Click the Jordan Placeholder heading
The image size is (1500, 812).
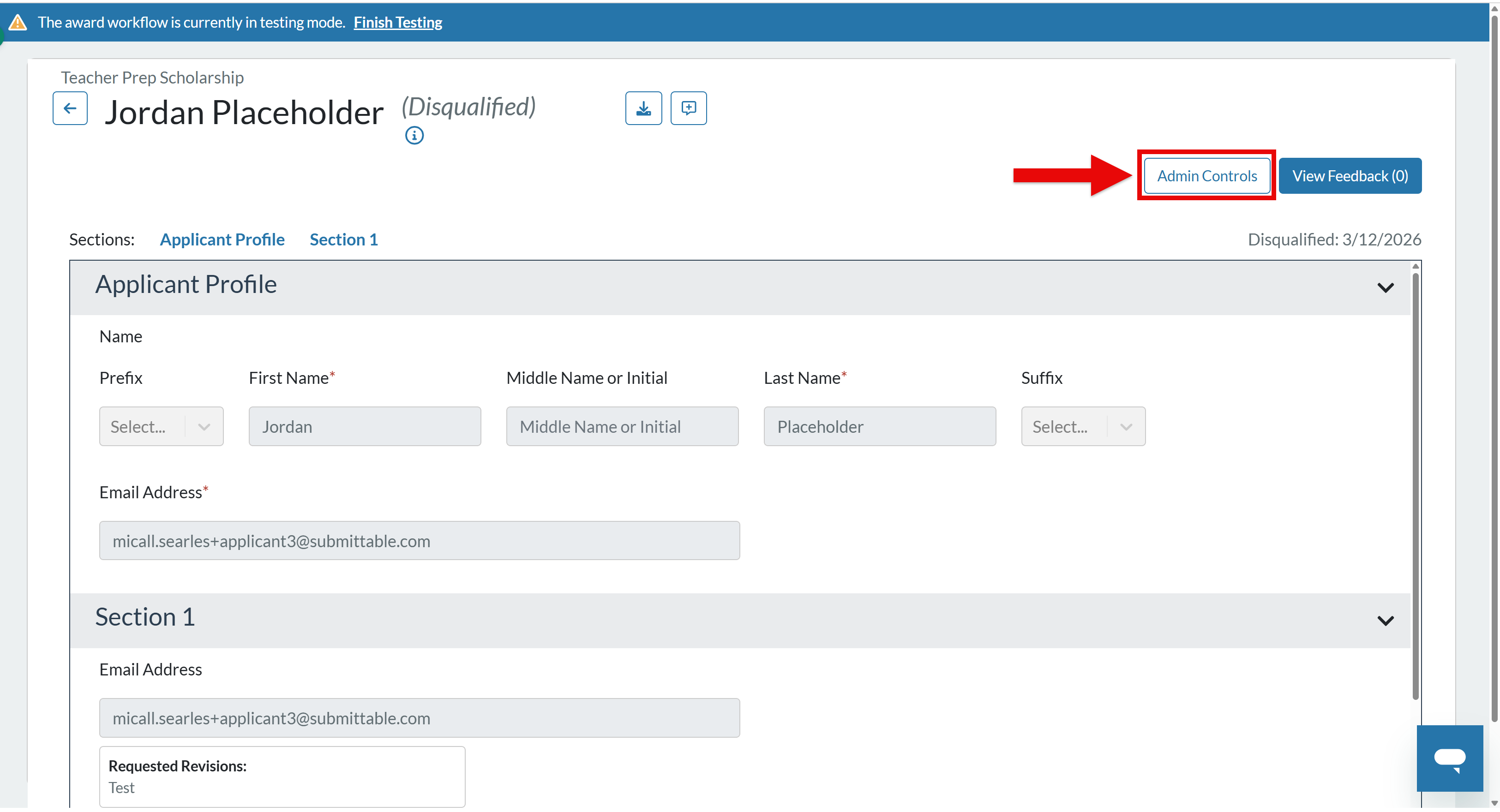[x=243, y=112]
